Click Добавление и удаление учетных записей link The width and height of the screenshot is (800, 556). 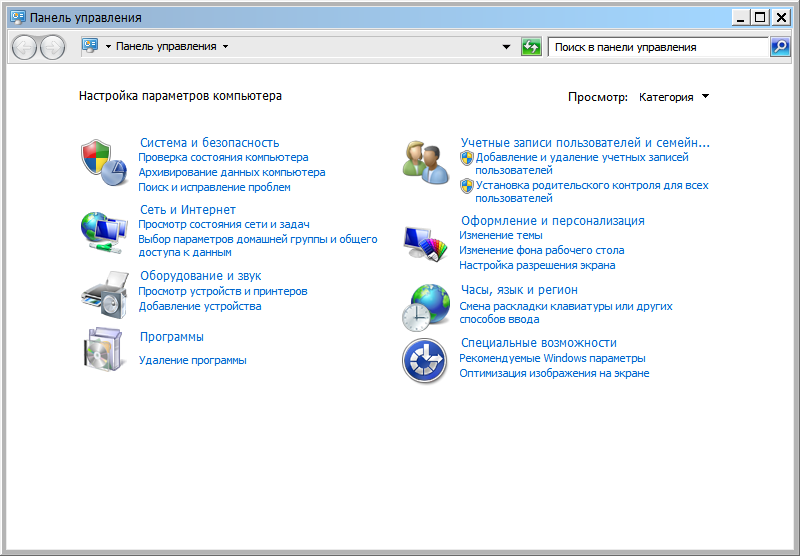point(582,164)
